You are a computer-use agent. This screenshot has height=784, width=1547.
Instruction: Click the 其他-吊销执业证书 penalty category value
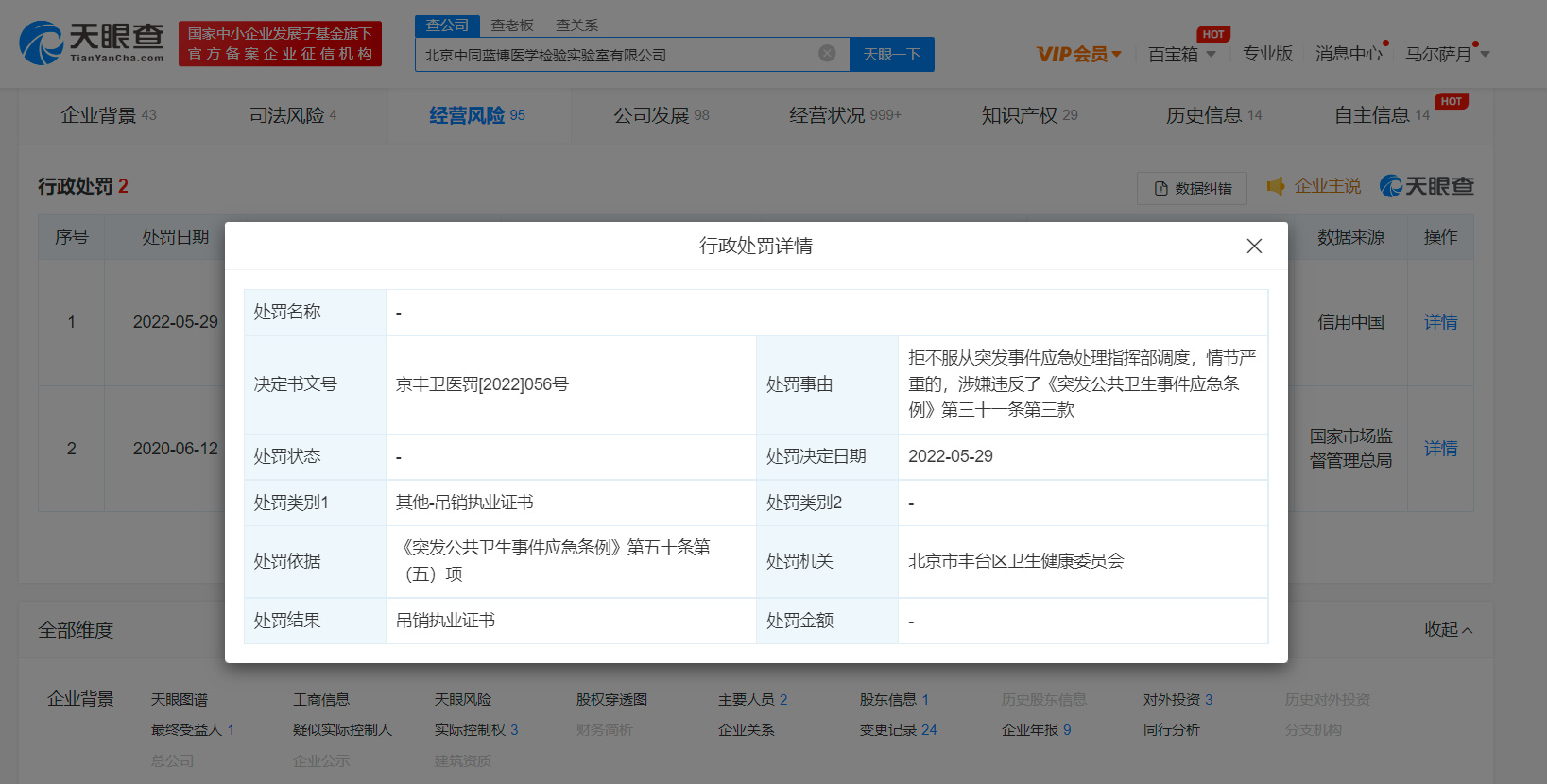click(464, 503)
